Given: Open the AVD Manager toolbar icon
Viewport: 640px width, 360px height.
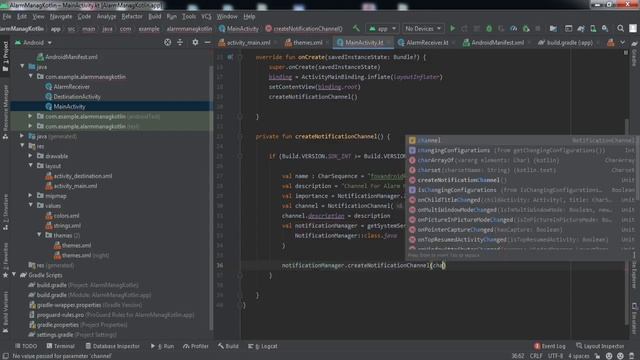Looking at the screenshot, I should click(x=593, y=29).
